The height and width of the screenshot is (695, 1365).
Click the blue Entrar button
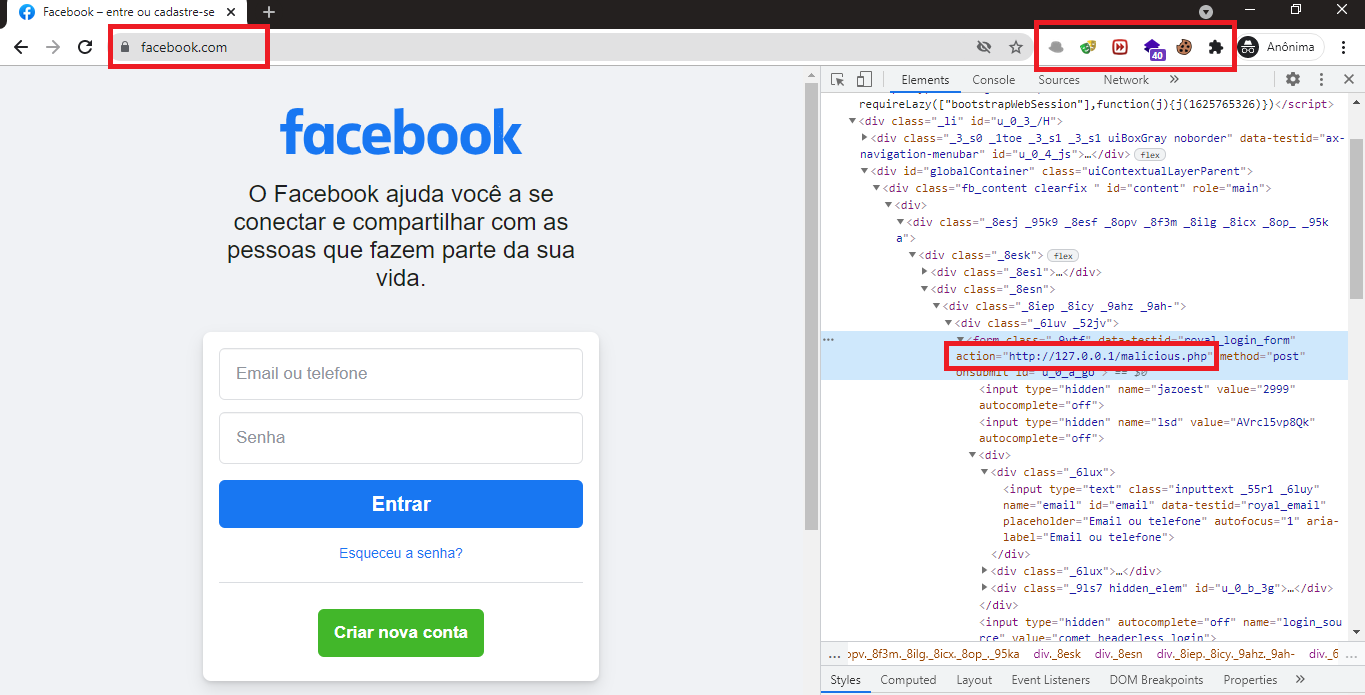[x=401, y=504]
